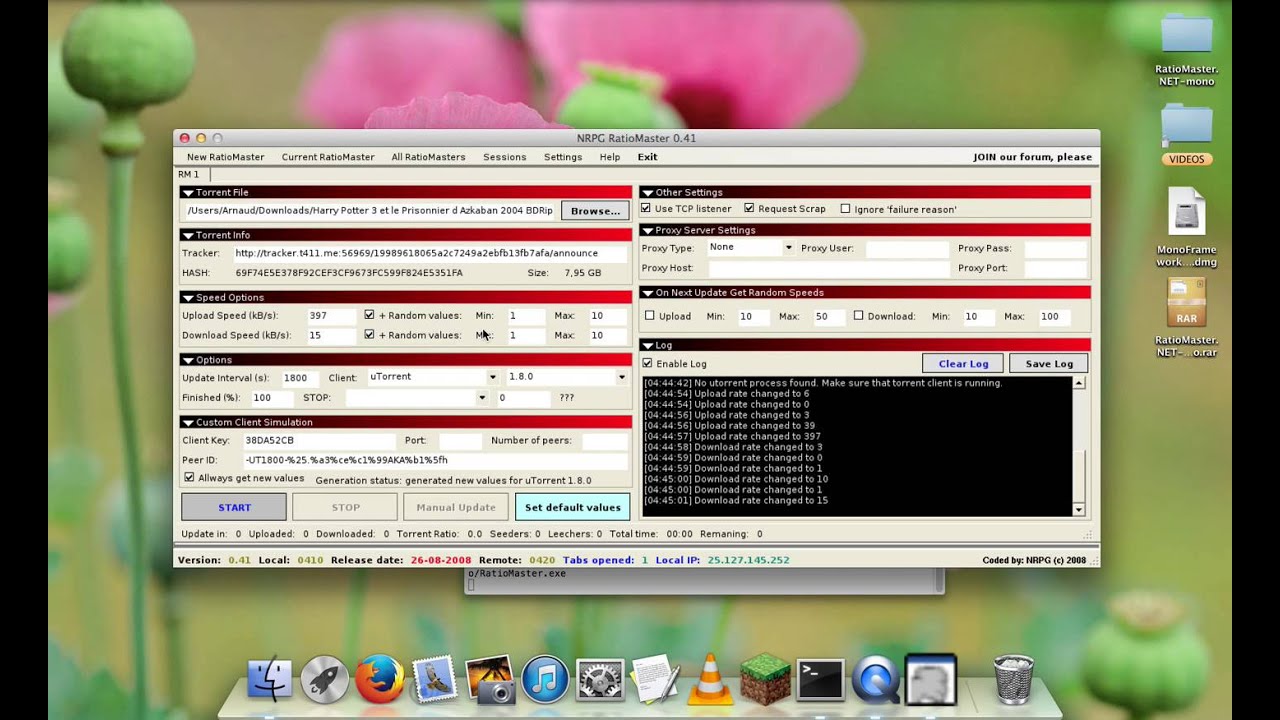This screenshot has height=720, width=1280.
Task: Open RatioMaster.NET-mono desktop folder
Action: [1186, 50]
